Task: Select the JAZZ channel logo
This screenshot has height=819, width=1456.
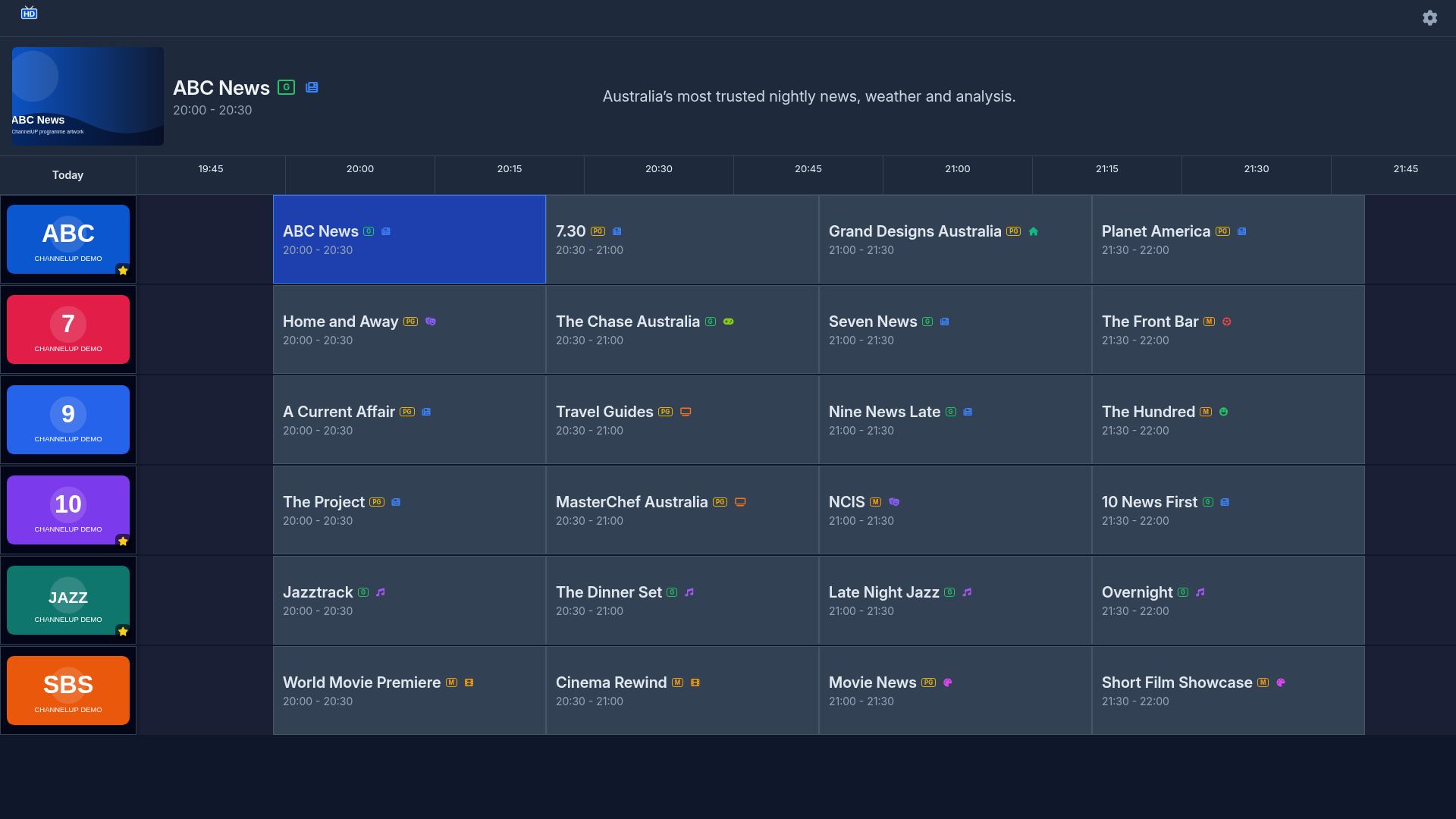Action: 68,601
